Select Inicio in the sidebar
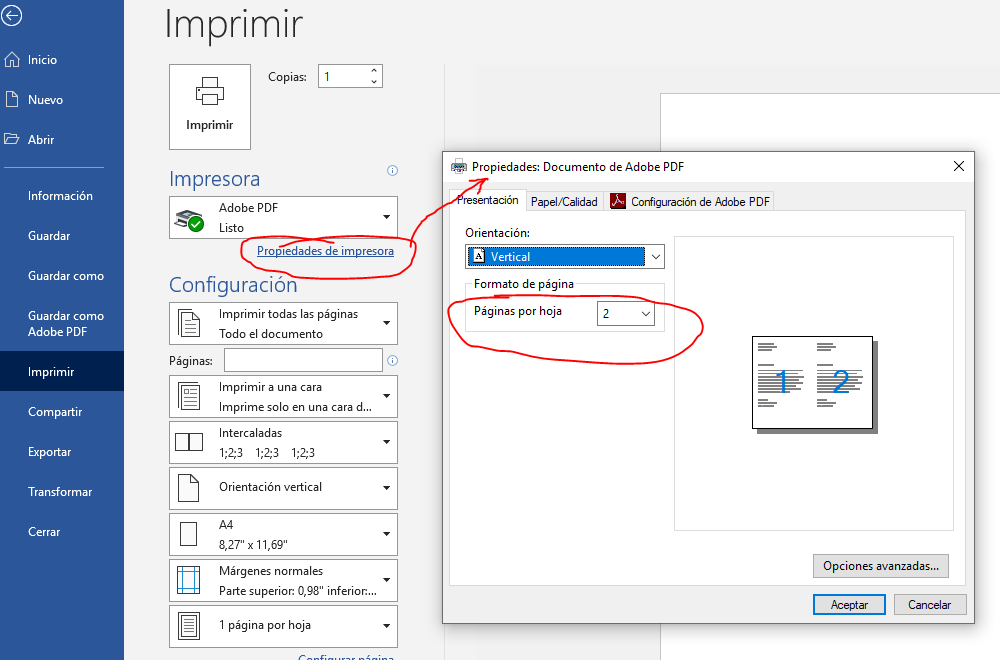This screenshot has height=660, width=1000. (62, 59)
